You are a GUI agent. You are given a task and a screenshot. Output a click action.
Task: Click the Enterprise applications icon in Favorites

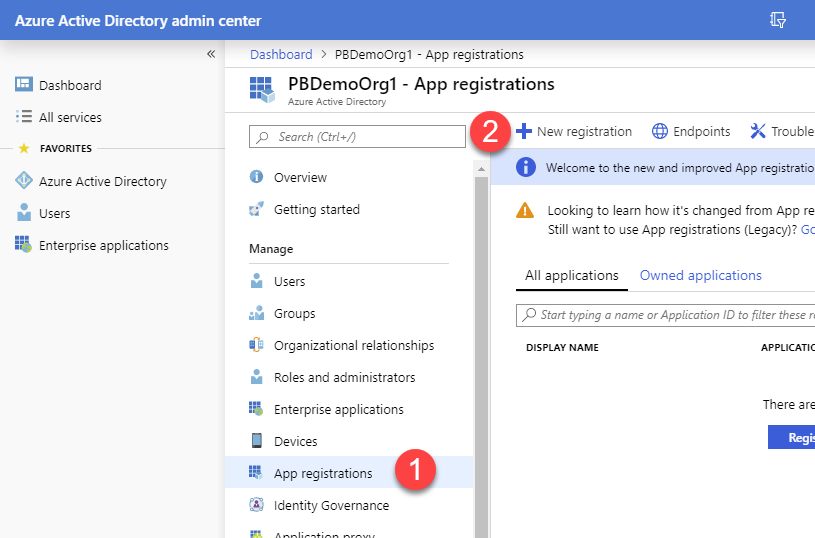(23, 244)
